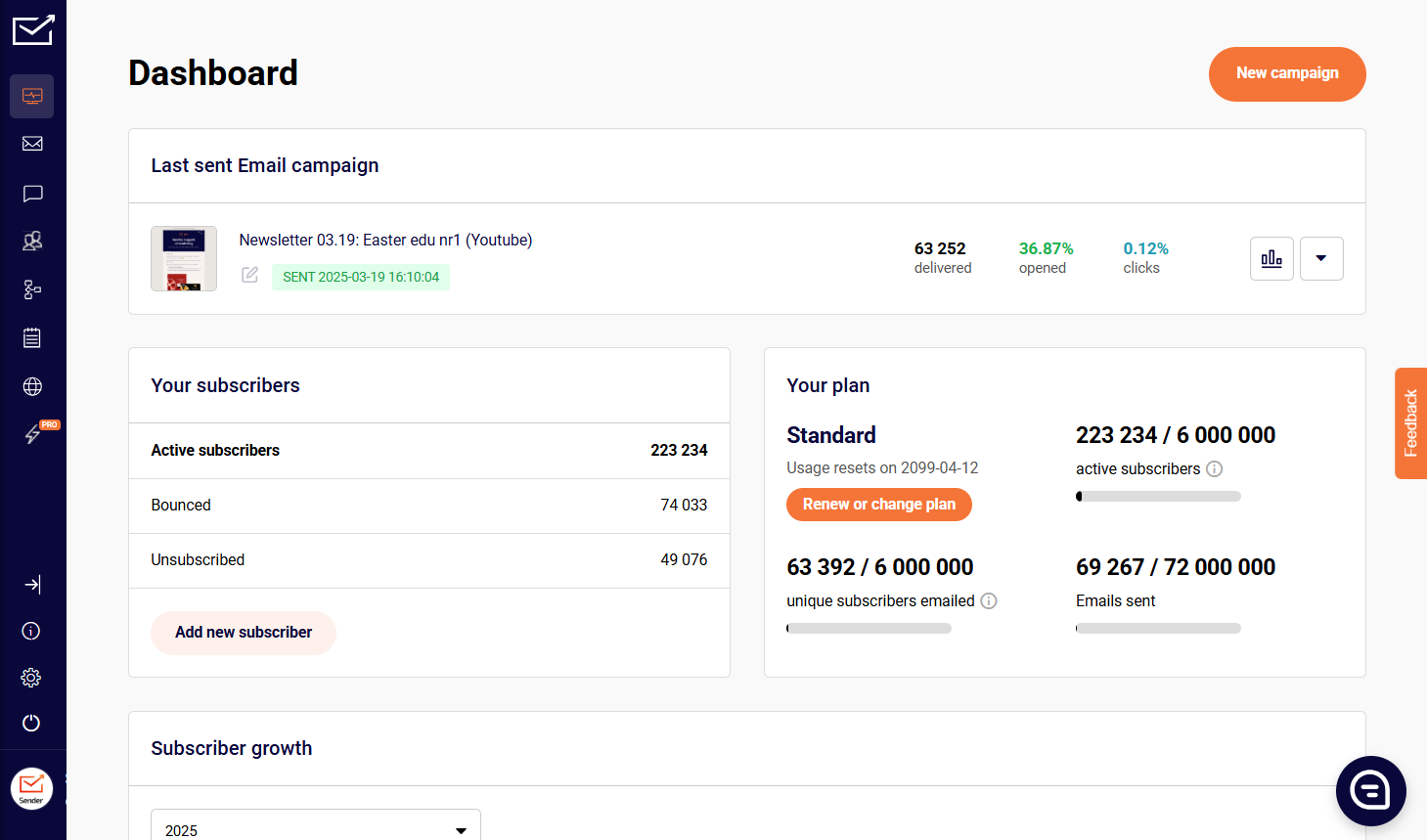
Task: Log out using the power icon
Action: coord(30,723)
